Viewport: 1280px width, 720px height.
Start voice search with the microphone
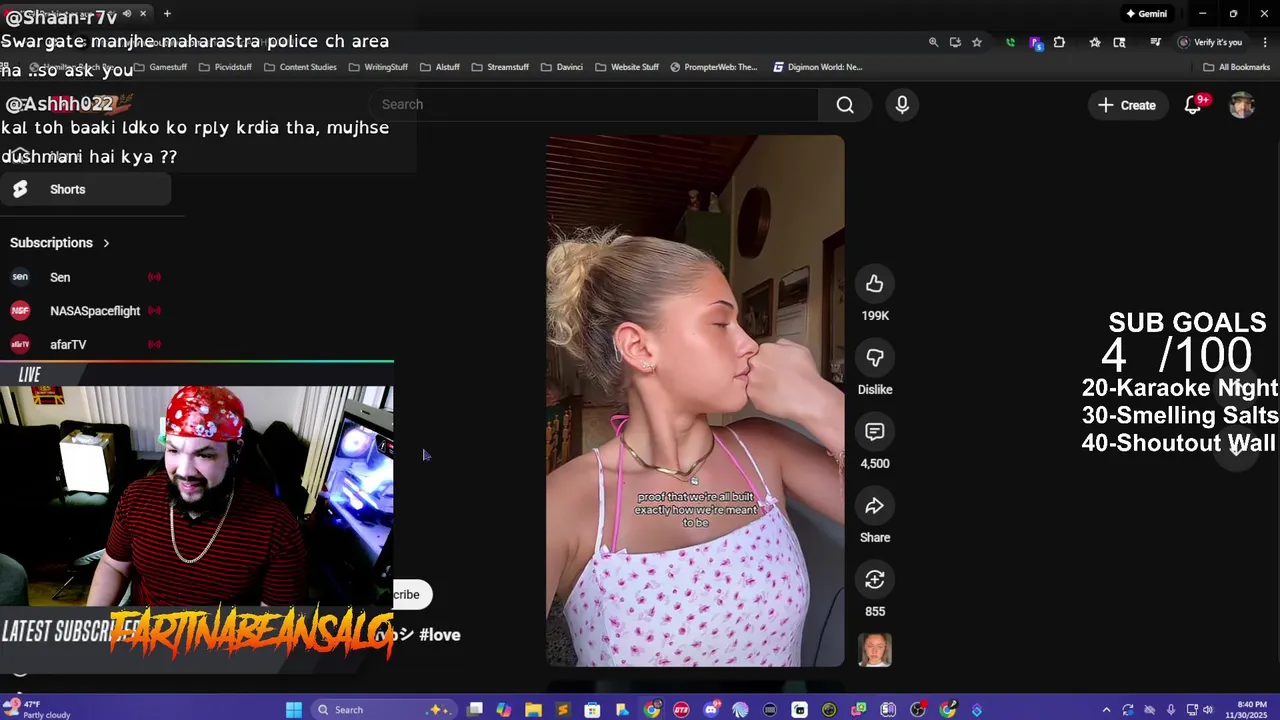pyautogui.click(x=902, y=104)
